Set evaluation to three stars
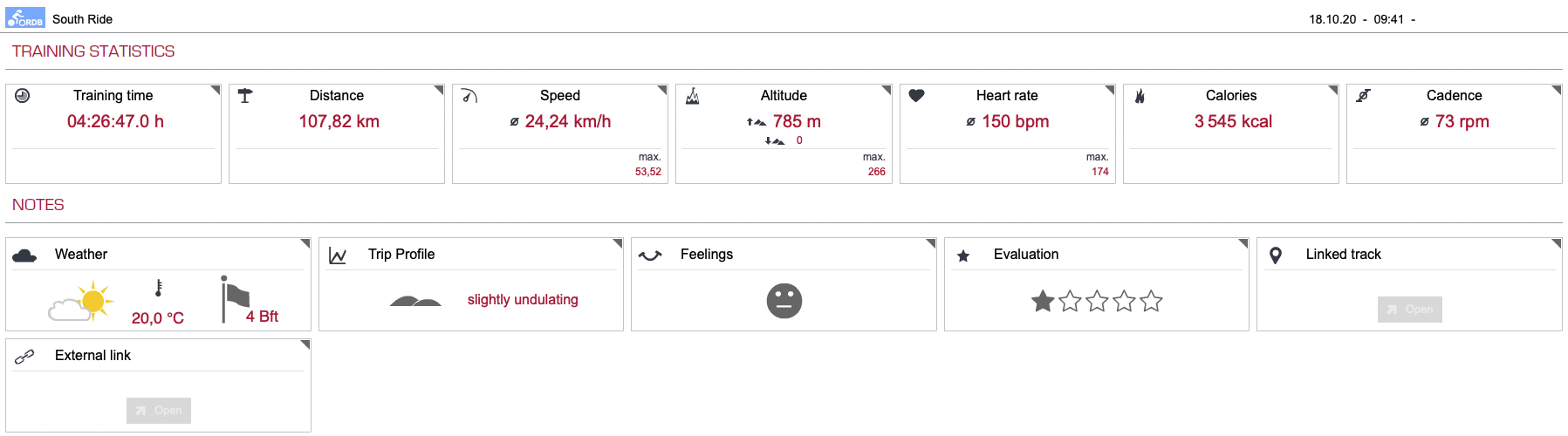Screen dimensions: 1568x436 [1097, 302]
